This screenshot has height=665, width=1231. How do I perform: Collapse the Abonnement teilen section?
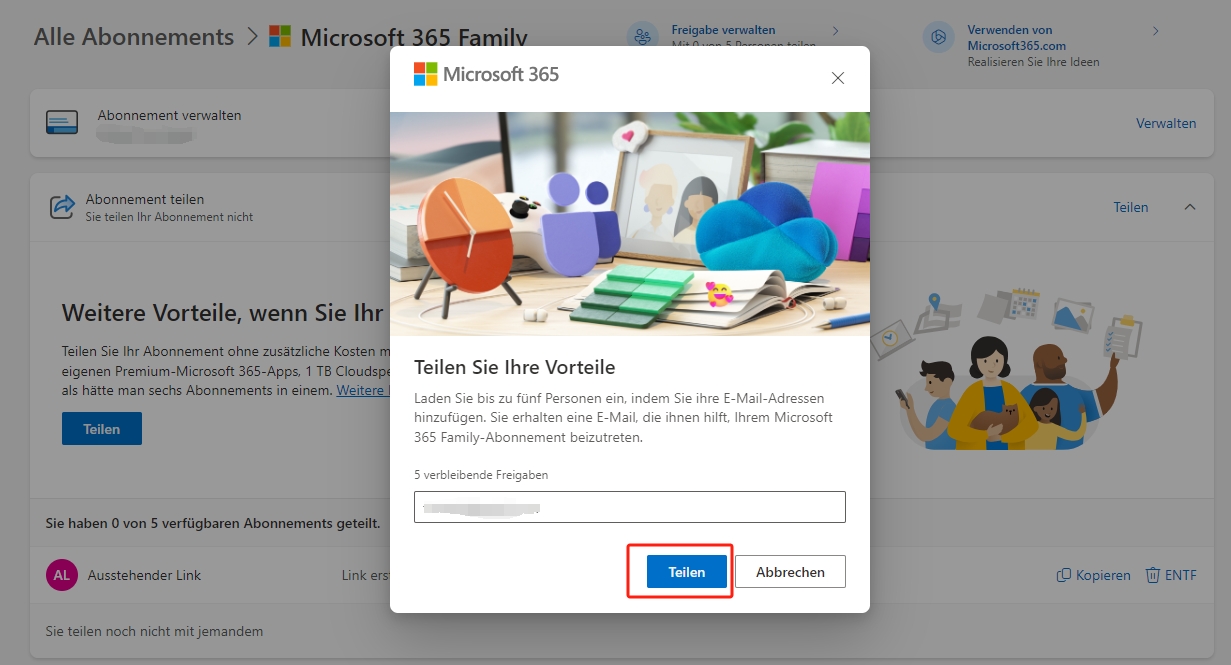pyautogui.click(x=1189, y=207)
